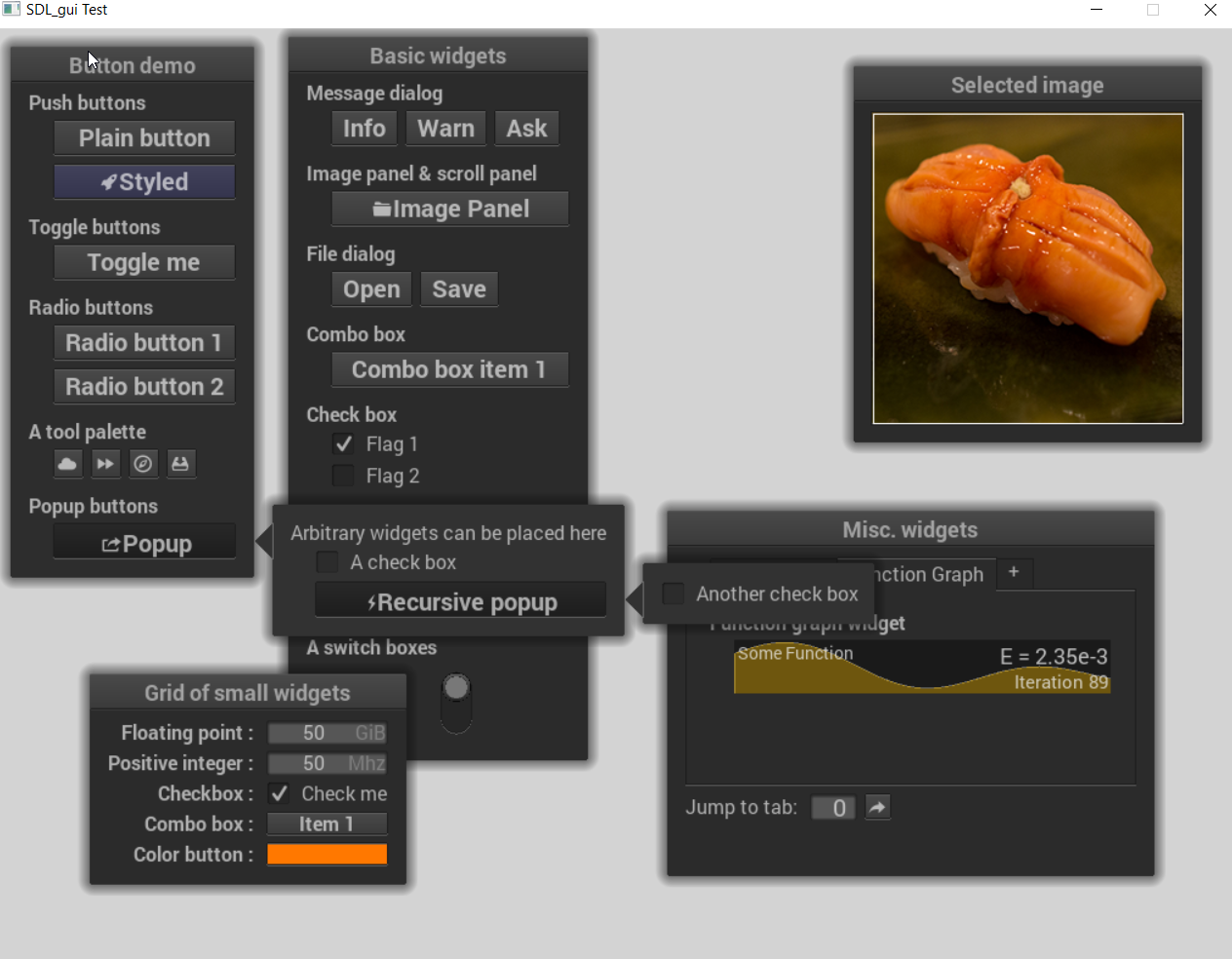Open the Recursive popup button
1232x959 pixels.
(460, 600)
